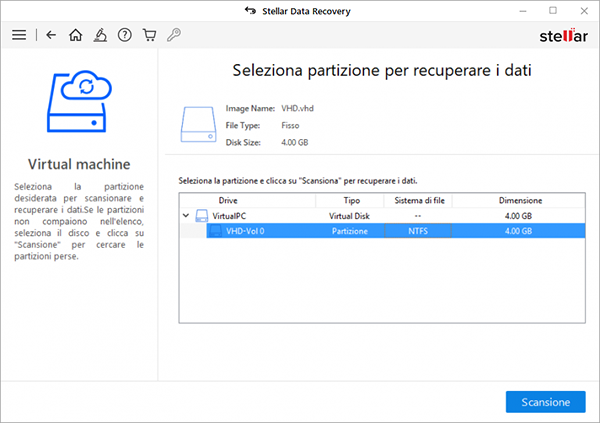Click the Stellar logo
The image size is (600, 423).
point(563,36)
